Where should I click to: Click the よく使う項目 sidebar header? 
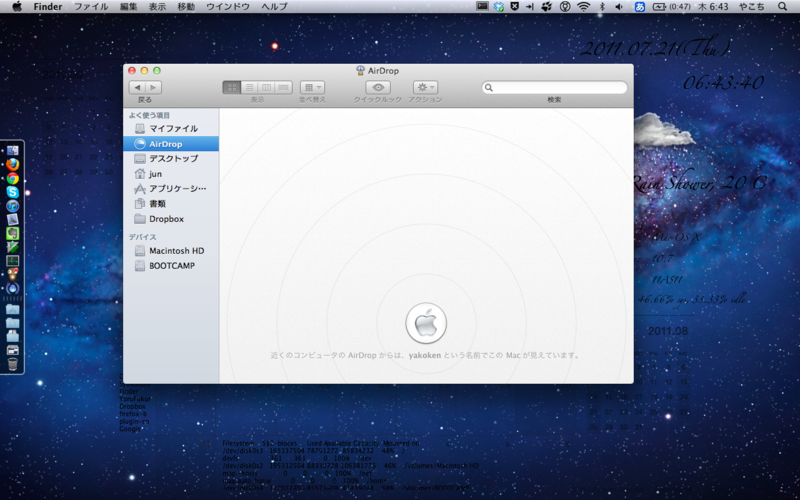tap(149, 116)
